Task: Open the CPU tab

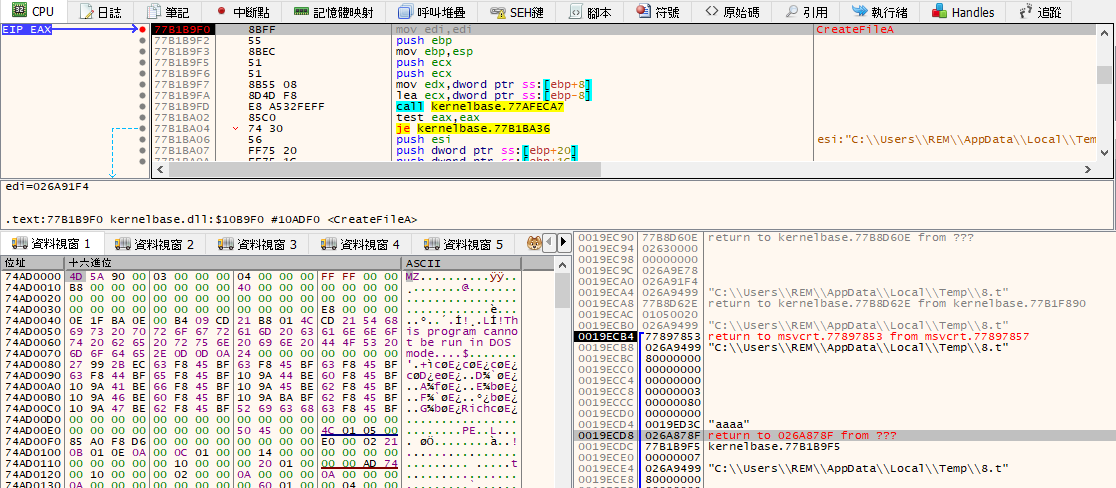Action: click(33, 11)
